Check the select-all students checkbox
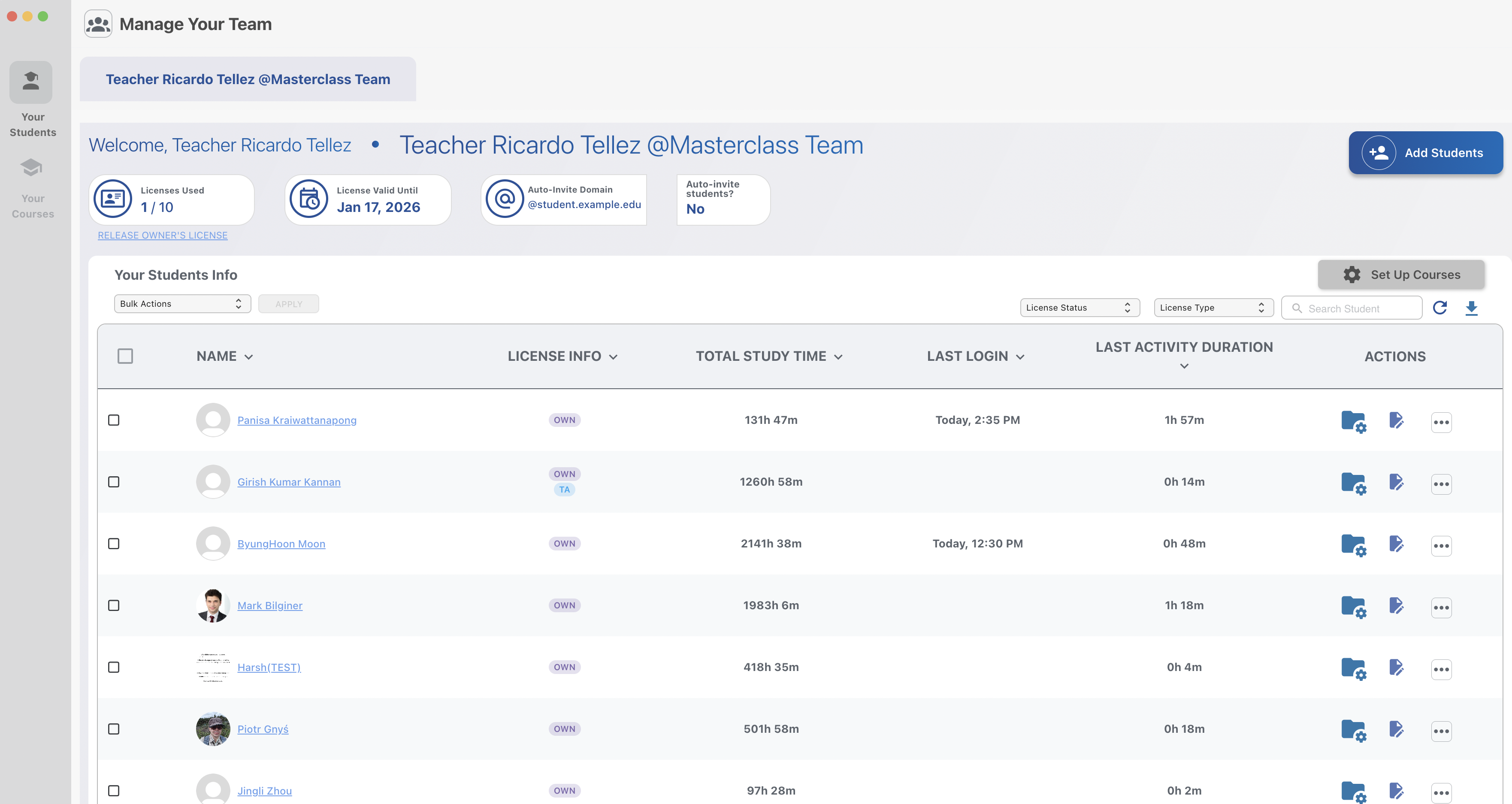Viewport: 1512px width, 804px height. 125,356
